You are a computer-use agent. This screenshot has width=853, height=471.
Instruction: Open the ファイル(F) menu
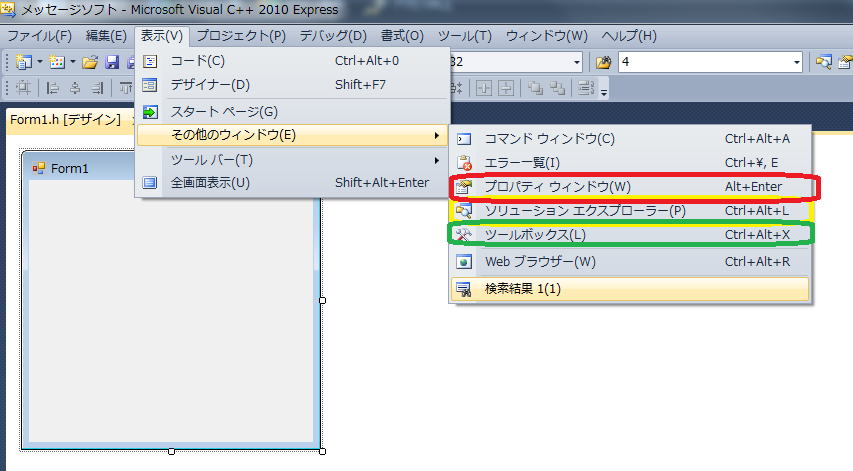point(39,36)
